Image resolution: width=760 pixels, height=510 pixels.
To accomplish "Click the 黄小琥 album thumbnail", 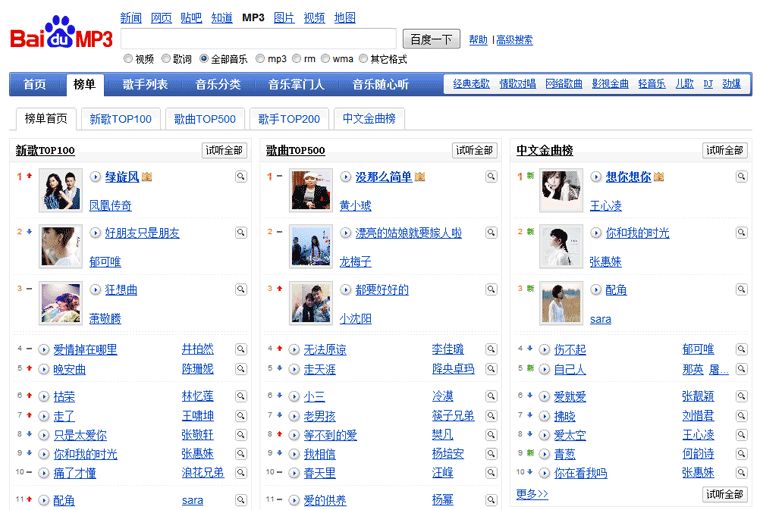I will (x=311, y=190).
